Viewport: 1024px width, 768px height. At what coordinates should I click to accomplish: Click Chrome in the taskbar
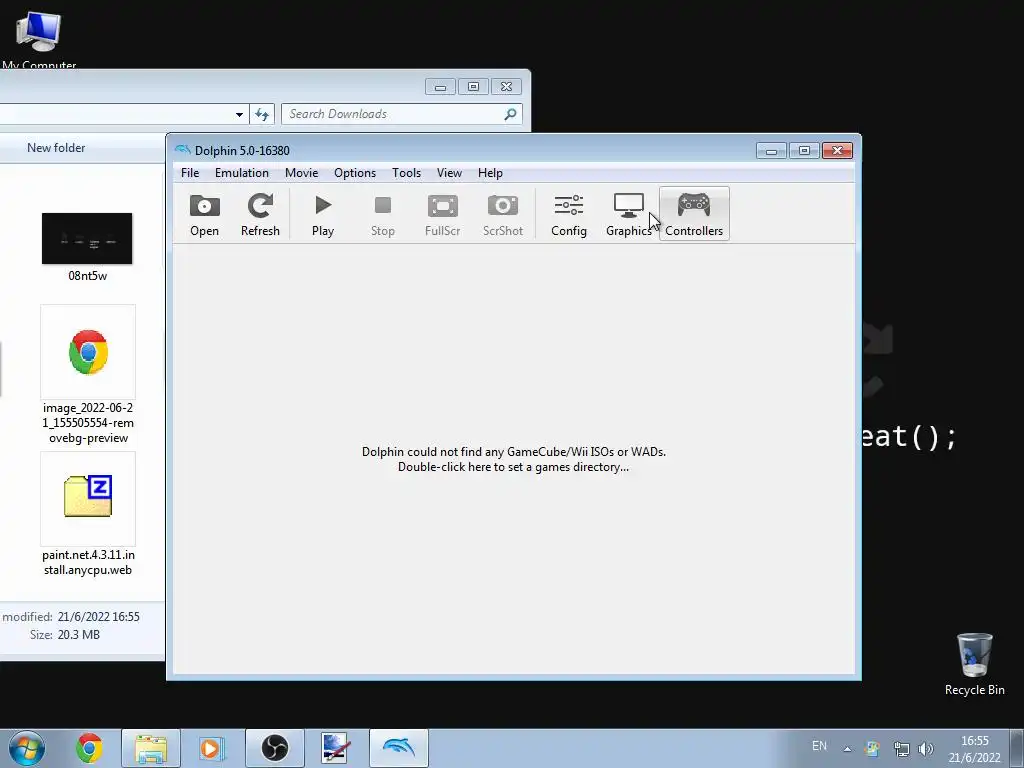click(89, 748)
